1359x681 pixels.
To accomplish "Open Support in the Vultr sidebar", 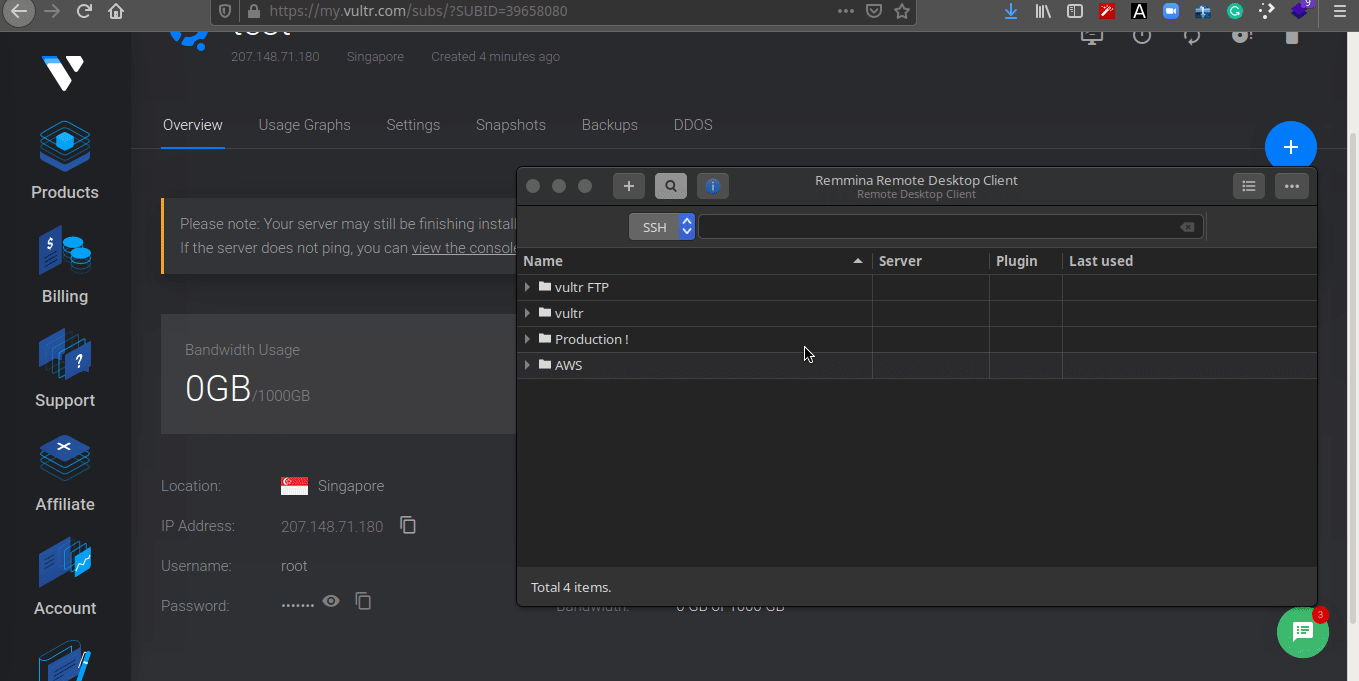I will tap(65, 369).
